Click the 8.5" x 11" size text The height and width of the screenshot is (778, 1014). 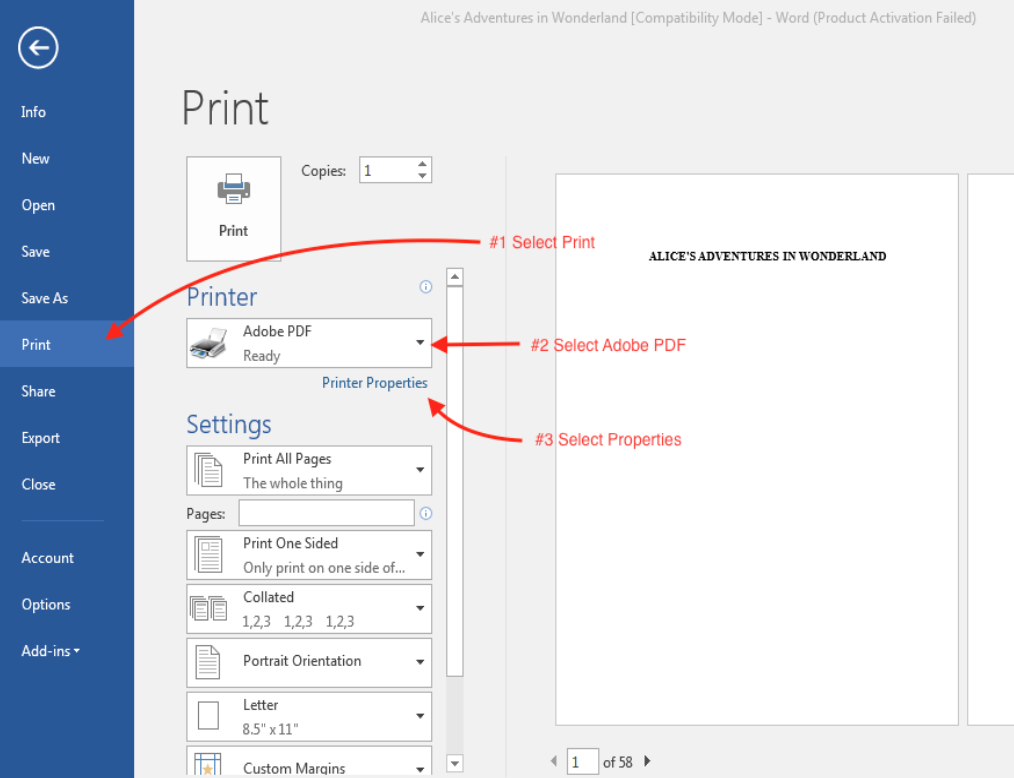pos(270,729)
